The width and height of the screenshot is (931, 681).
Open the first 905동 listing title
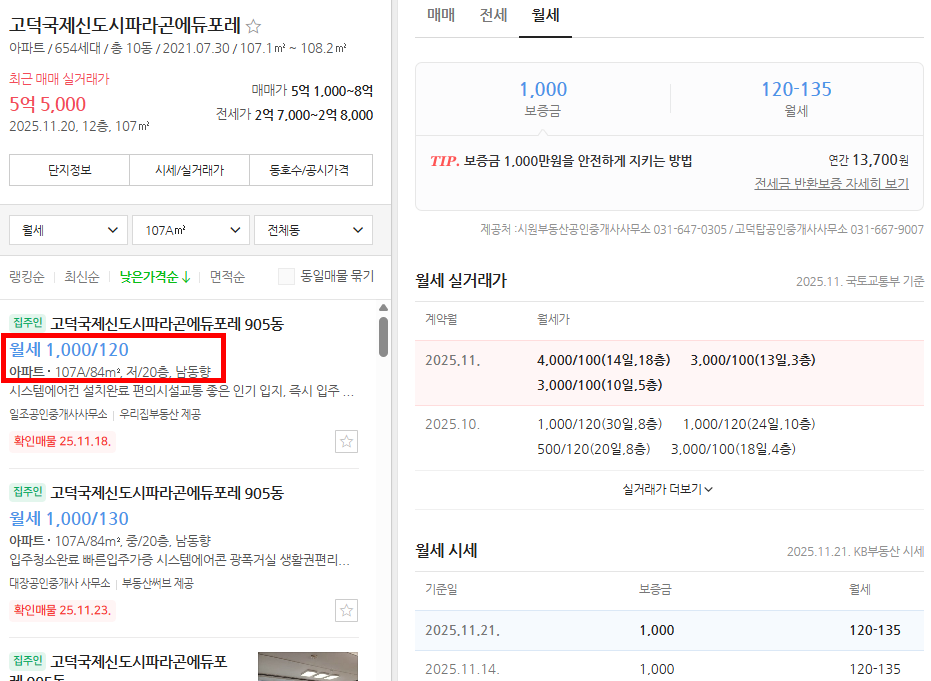[x=167, y=324]
